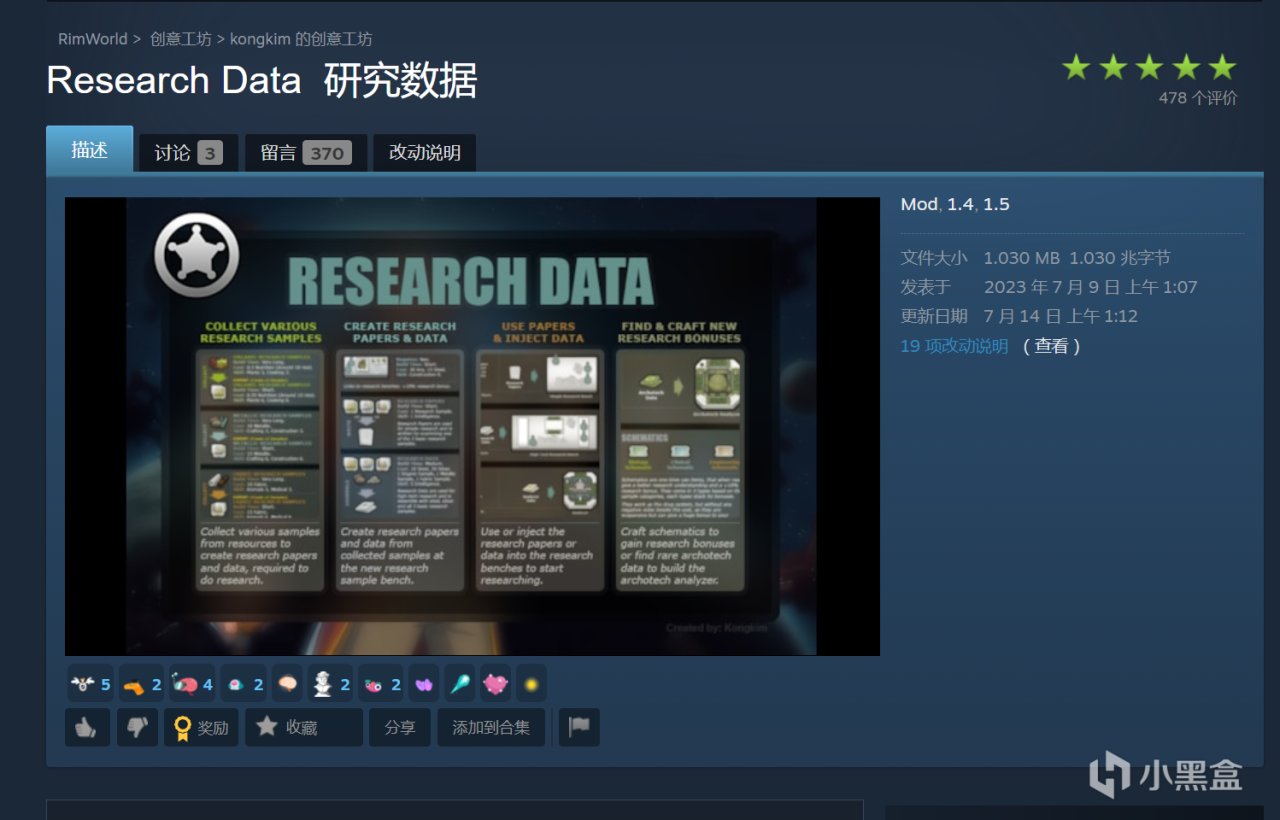Click the Mod tag link
The width and height of the screenshot is (1280, 820).
pyautogui.click(x=919, y=204)
